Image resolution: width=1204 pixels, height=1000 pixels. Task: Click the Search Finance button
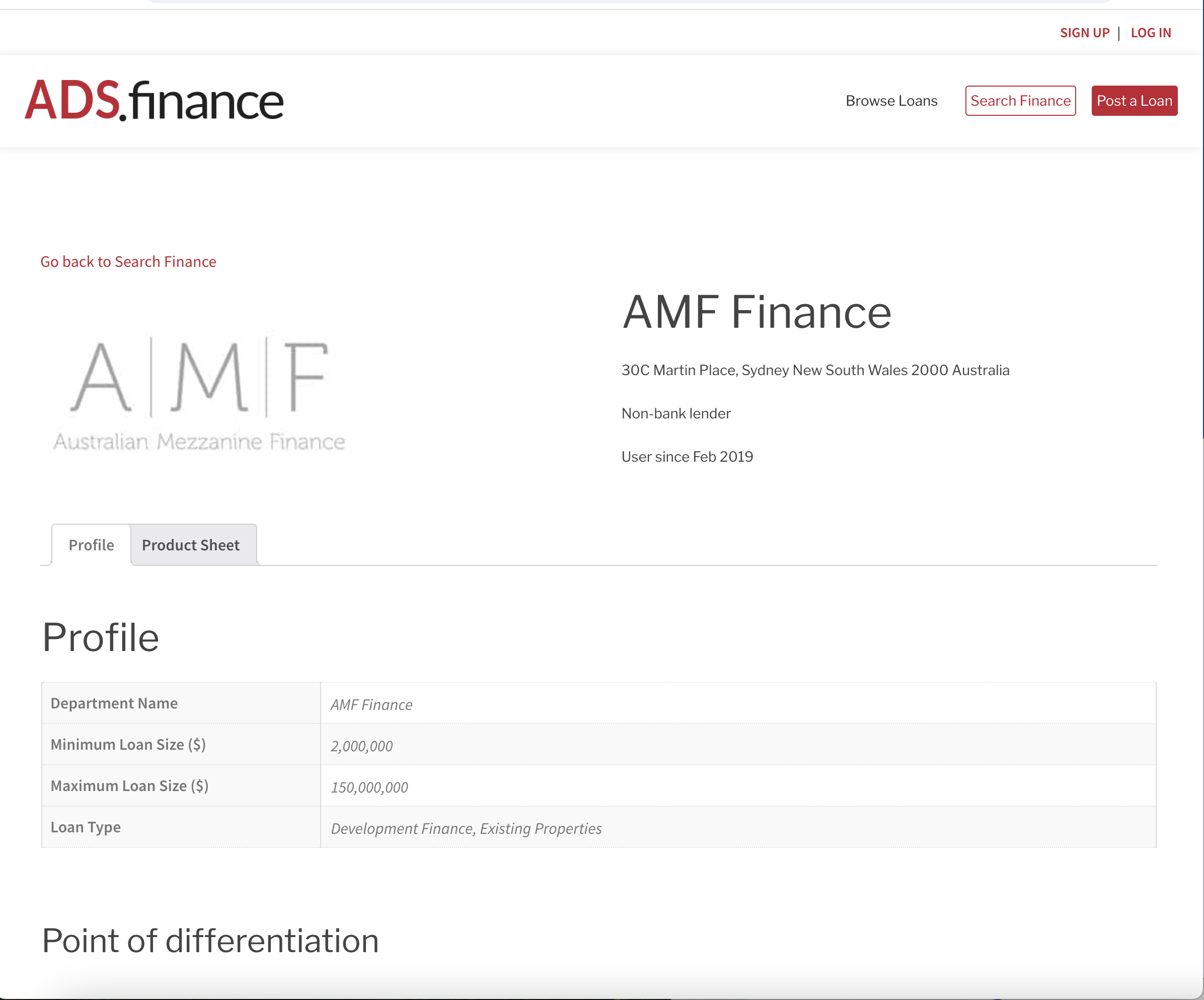pos(1021,101)
